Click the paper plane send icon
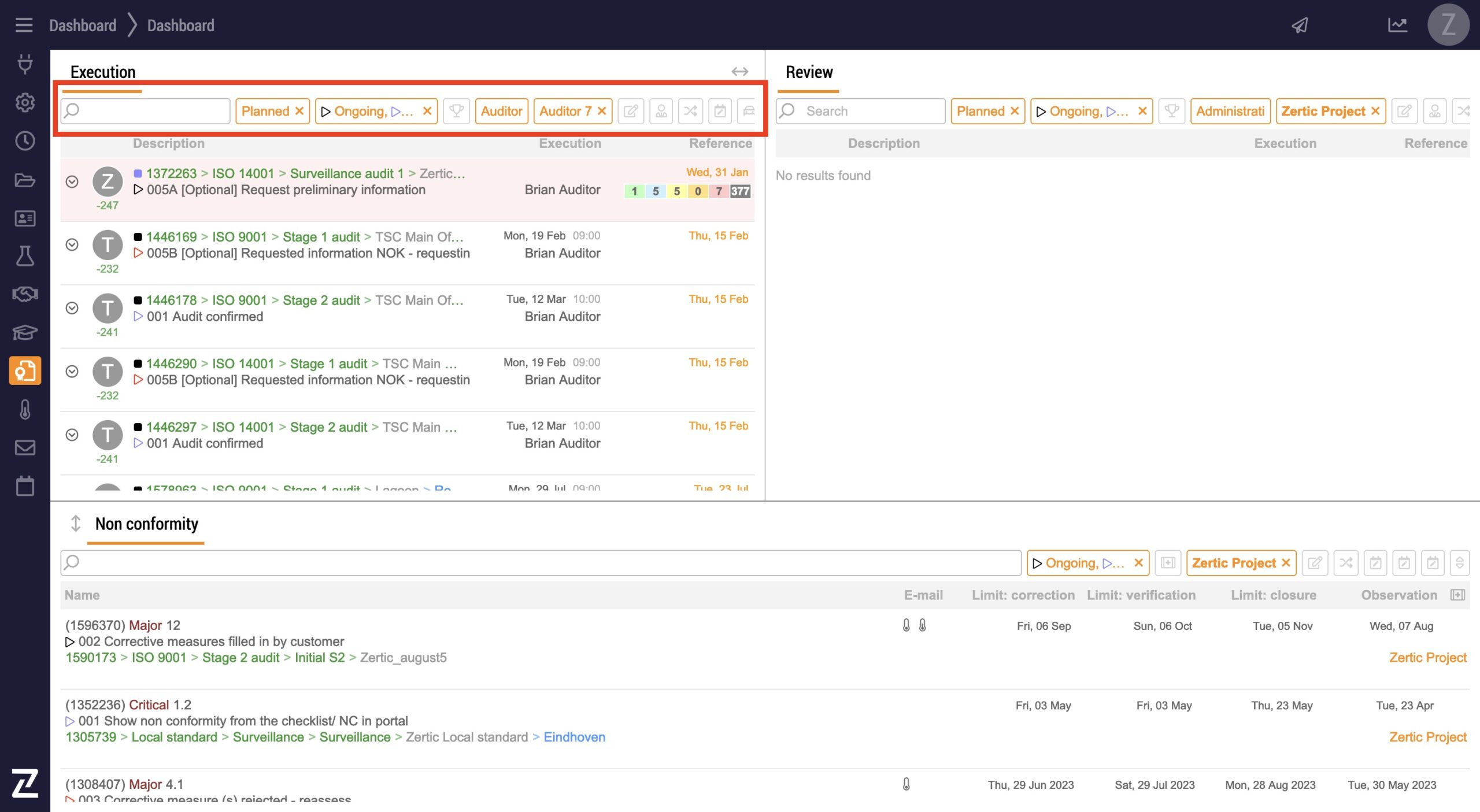The width and height of the screenshot is (1480, 812). (x=1300, y=25)
